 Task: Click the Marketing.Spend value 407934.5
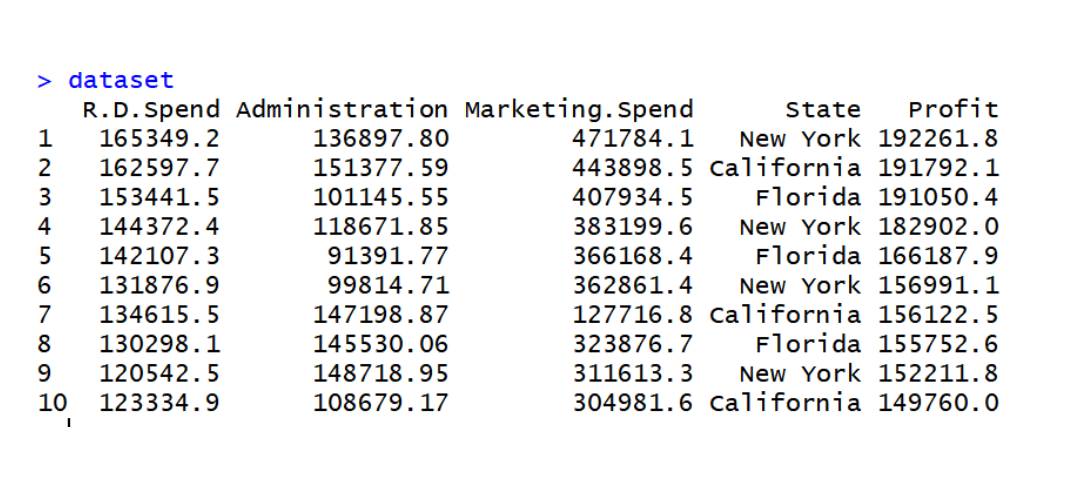pyautogui.click(x=632, y=196)
